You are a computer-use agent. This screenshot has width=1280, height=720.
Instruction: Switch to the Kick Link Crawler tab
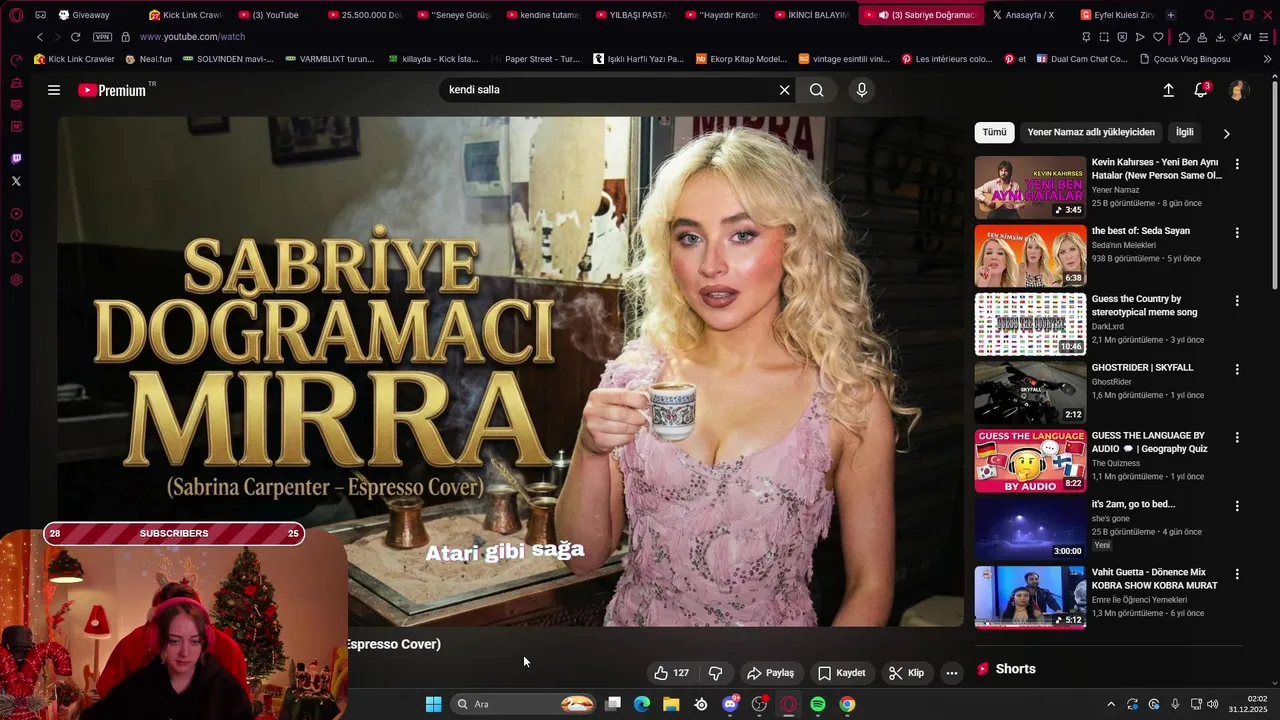coord(186,15)
